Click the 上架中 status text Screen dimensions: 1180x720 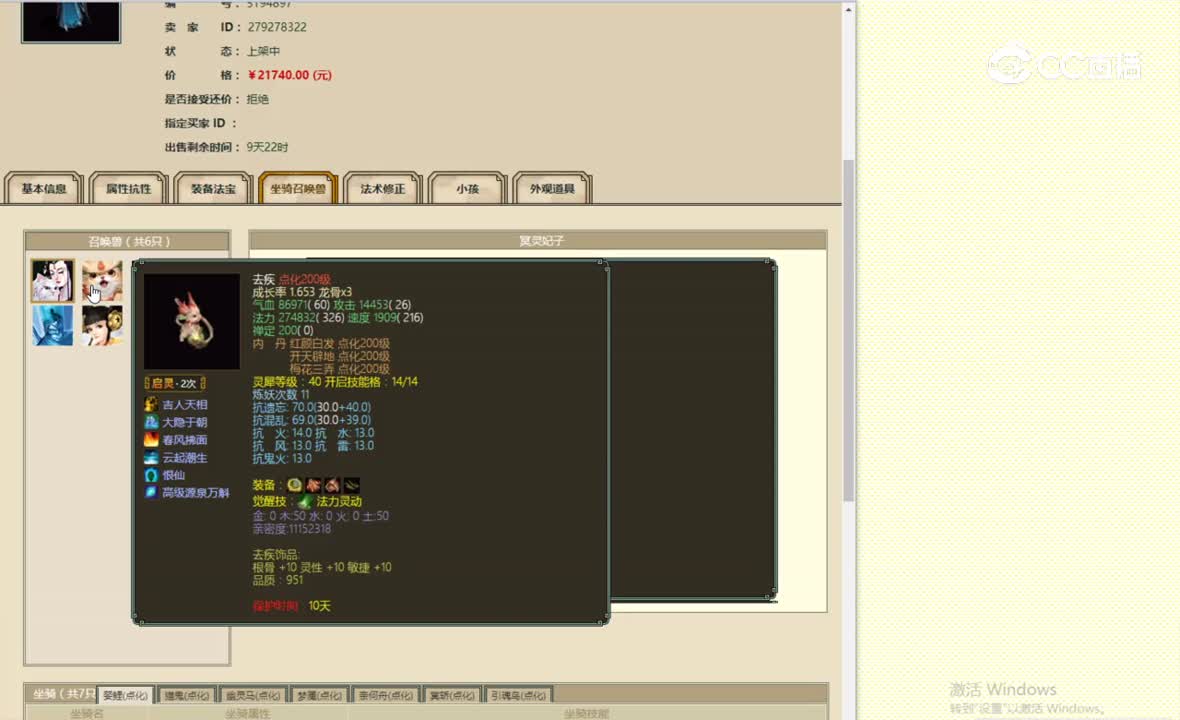click(263, 51)
